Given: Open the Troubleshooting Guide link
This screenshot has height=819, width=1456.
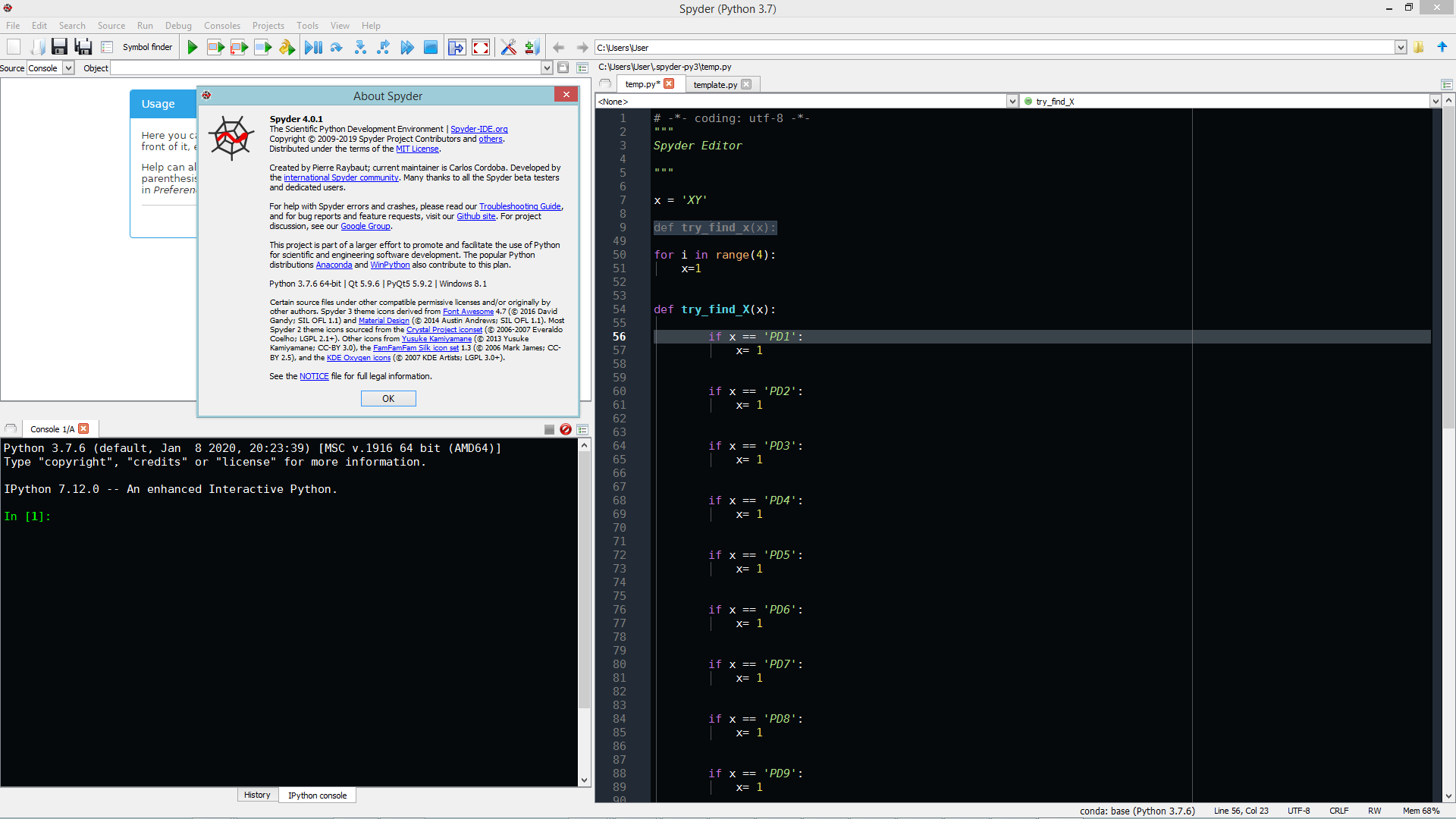Looking at the screenshot, I should tap(519, 206).
